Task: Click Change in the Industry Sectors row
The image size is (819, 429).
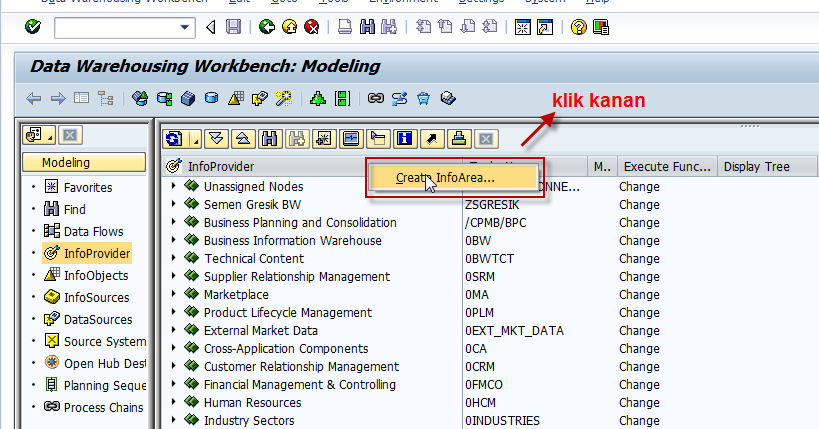Action: point(639,420)
